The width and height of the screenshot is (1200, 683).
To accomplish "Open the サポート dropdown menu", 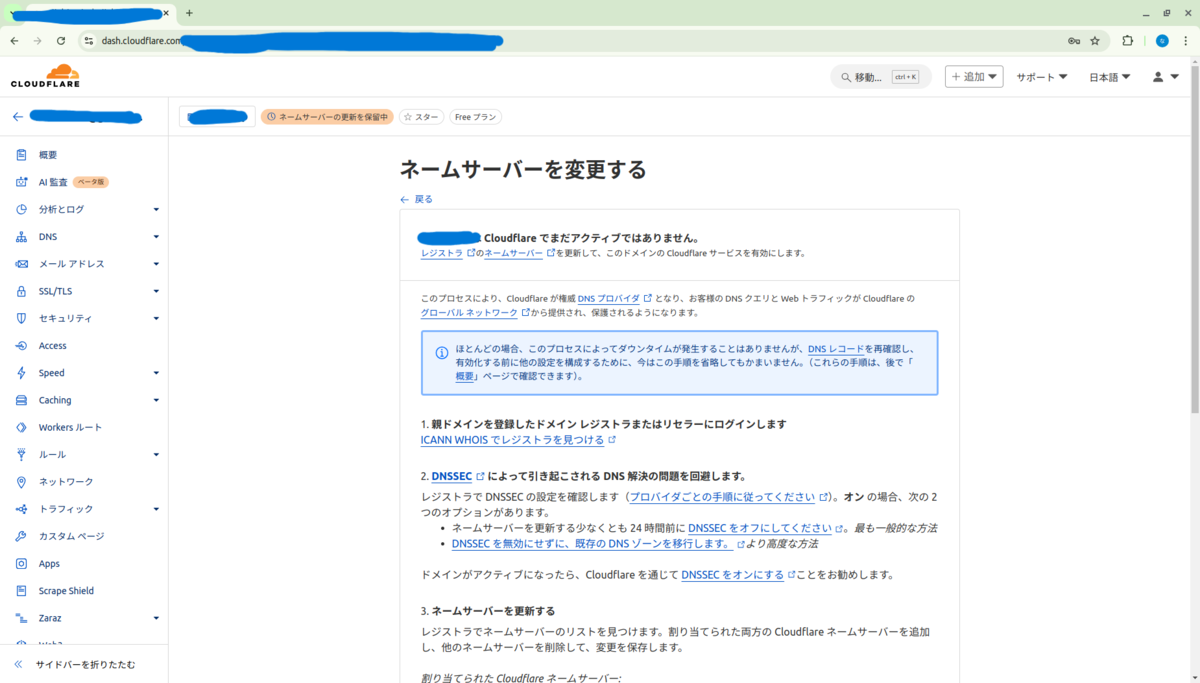I will [1042, 77].
